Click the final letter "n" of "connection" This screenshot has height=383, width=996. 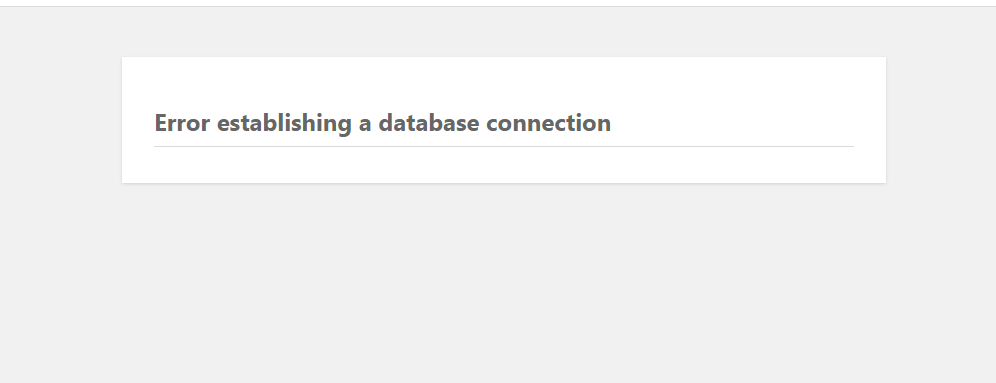pyautogui.click(x=604, y=125)
